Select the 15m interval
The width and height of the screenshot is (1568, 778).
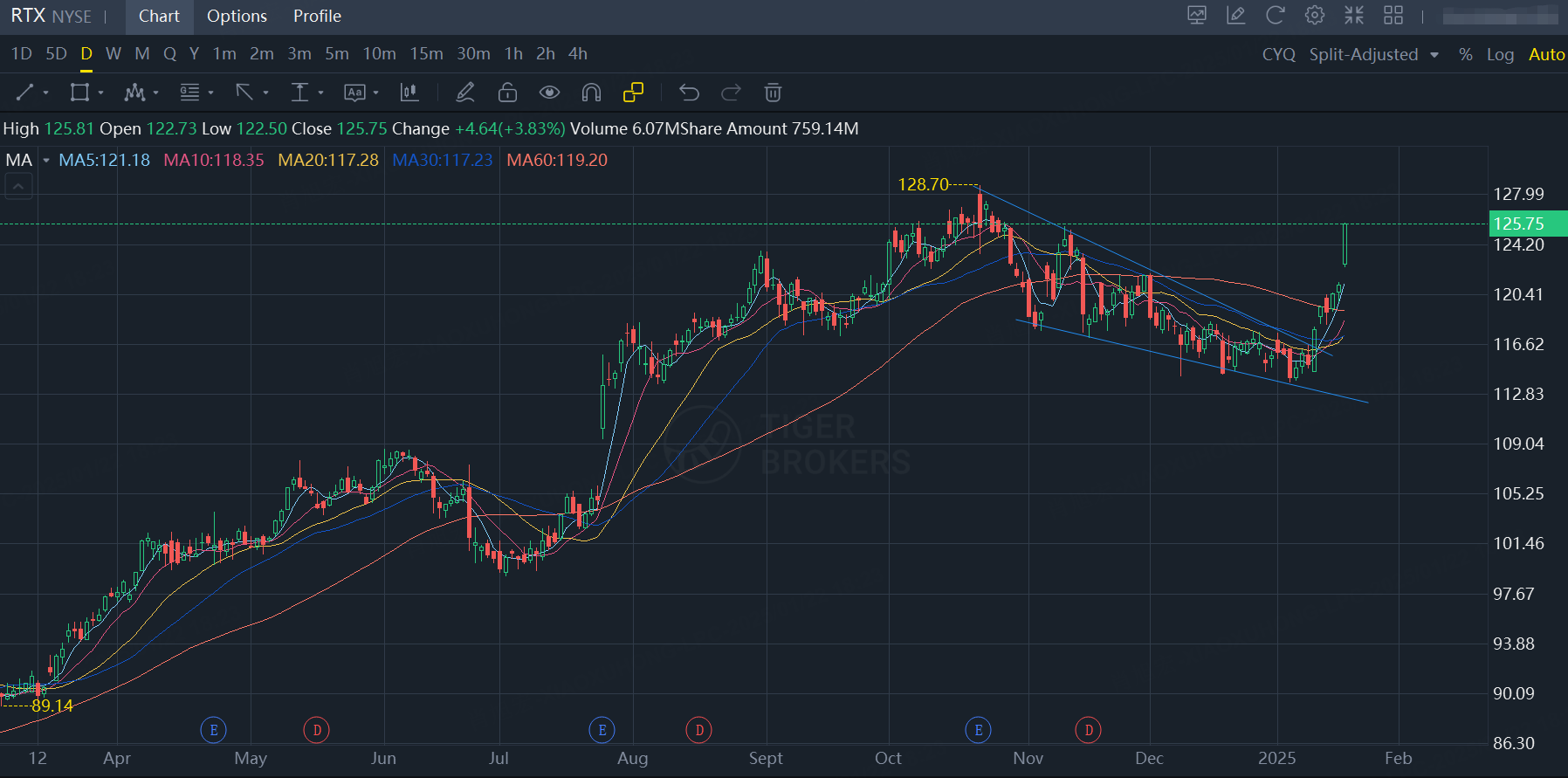point(427,54)
